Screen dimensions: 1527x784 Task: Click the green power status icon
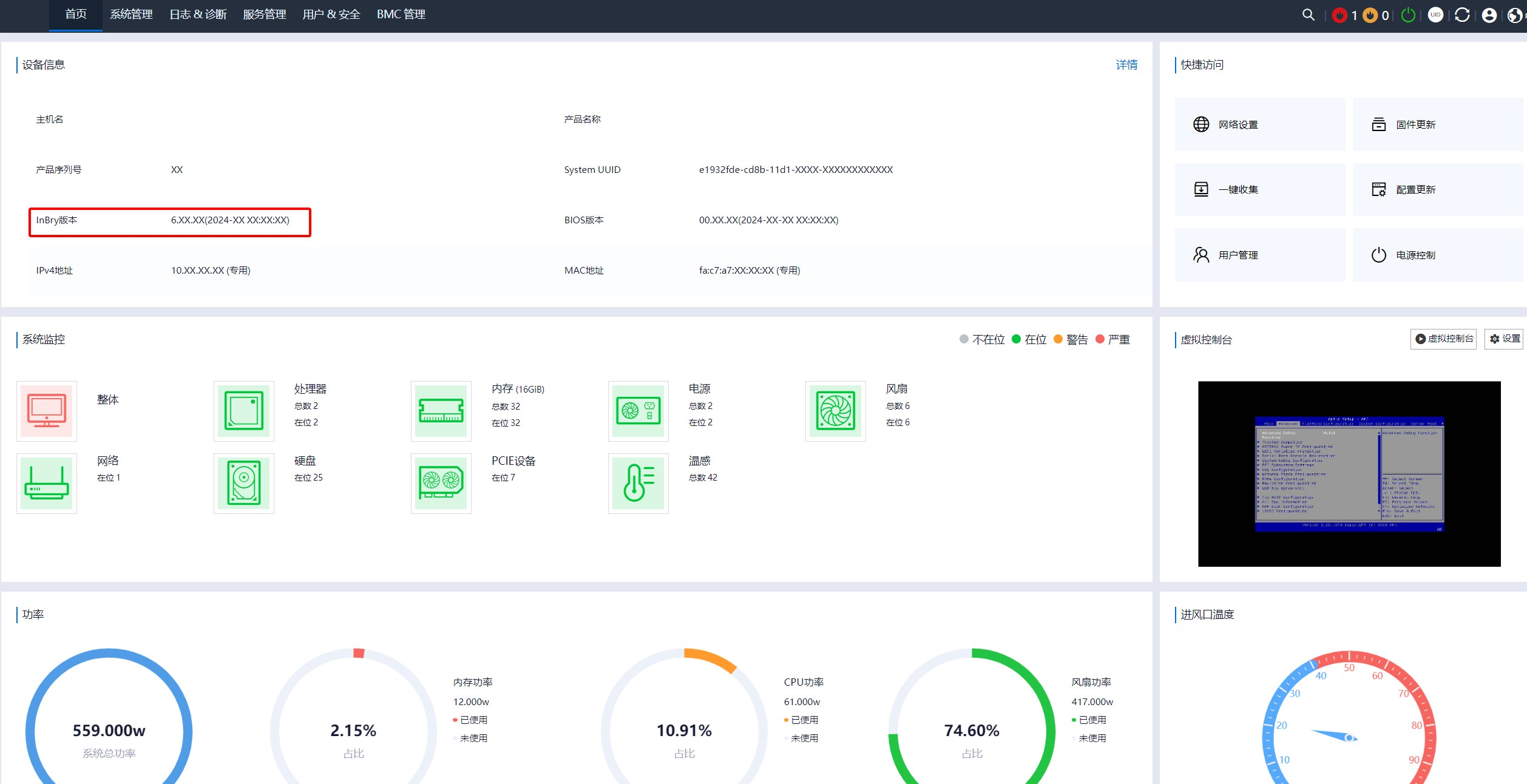tap(1408, 15)
